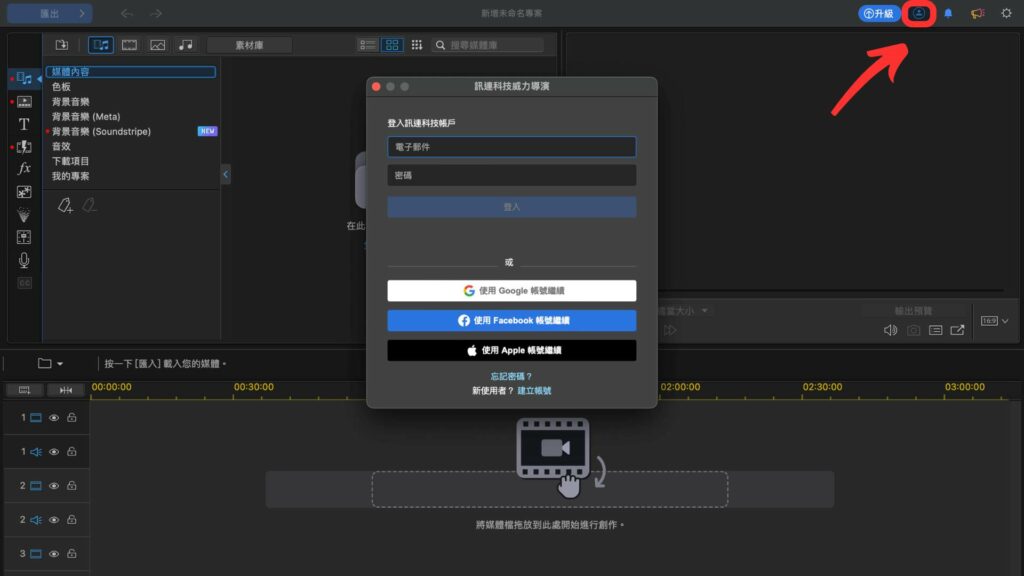
Task: Open the transition room in sidebar
Action: pos(24,146)
